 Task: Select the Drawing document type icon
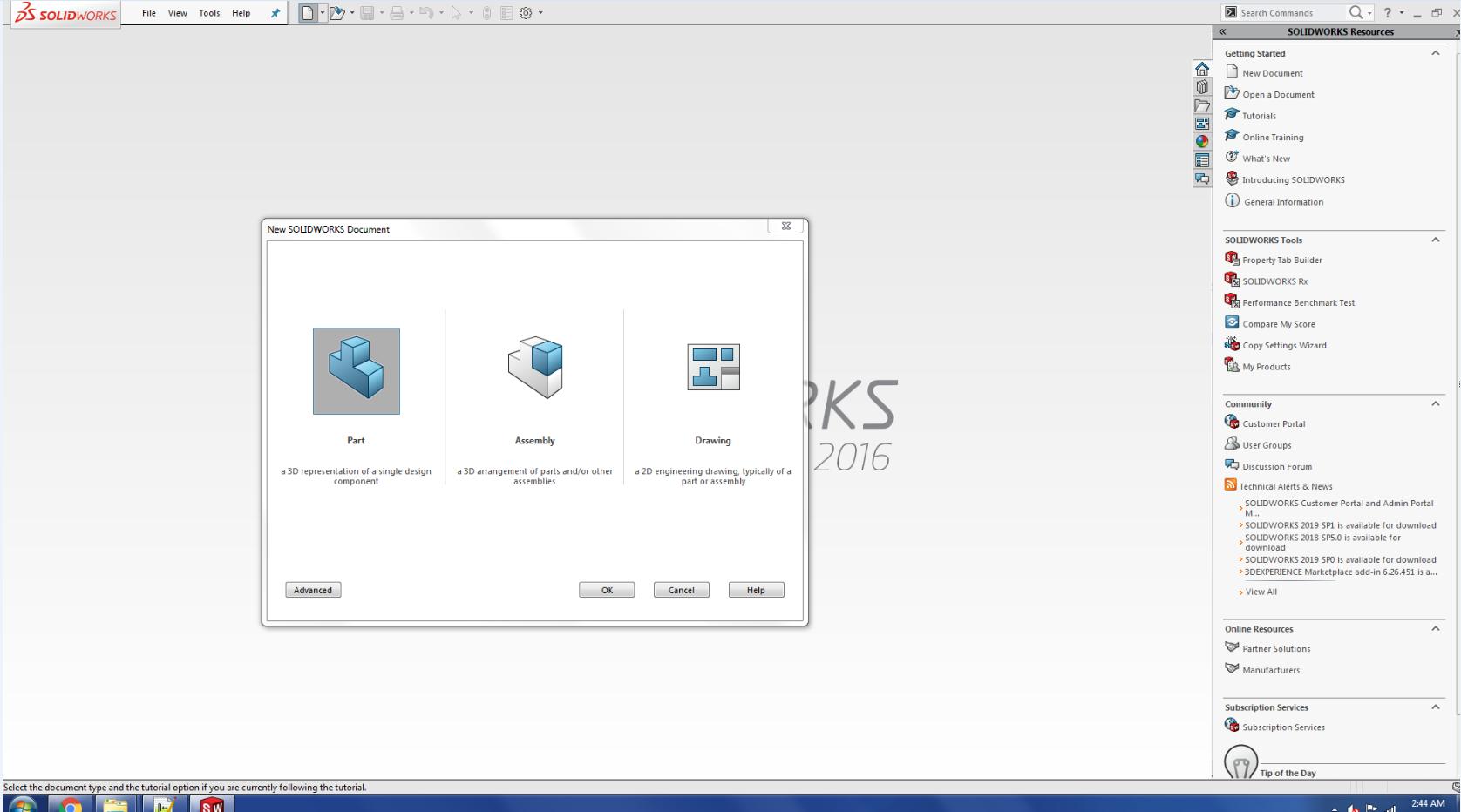pyautogui.click(x=714, y=367)
